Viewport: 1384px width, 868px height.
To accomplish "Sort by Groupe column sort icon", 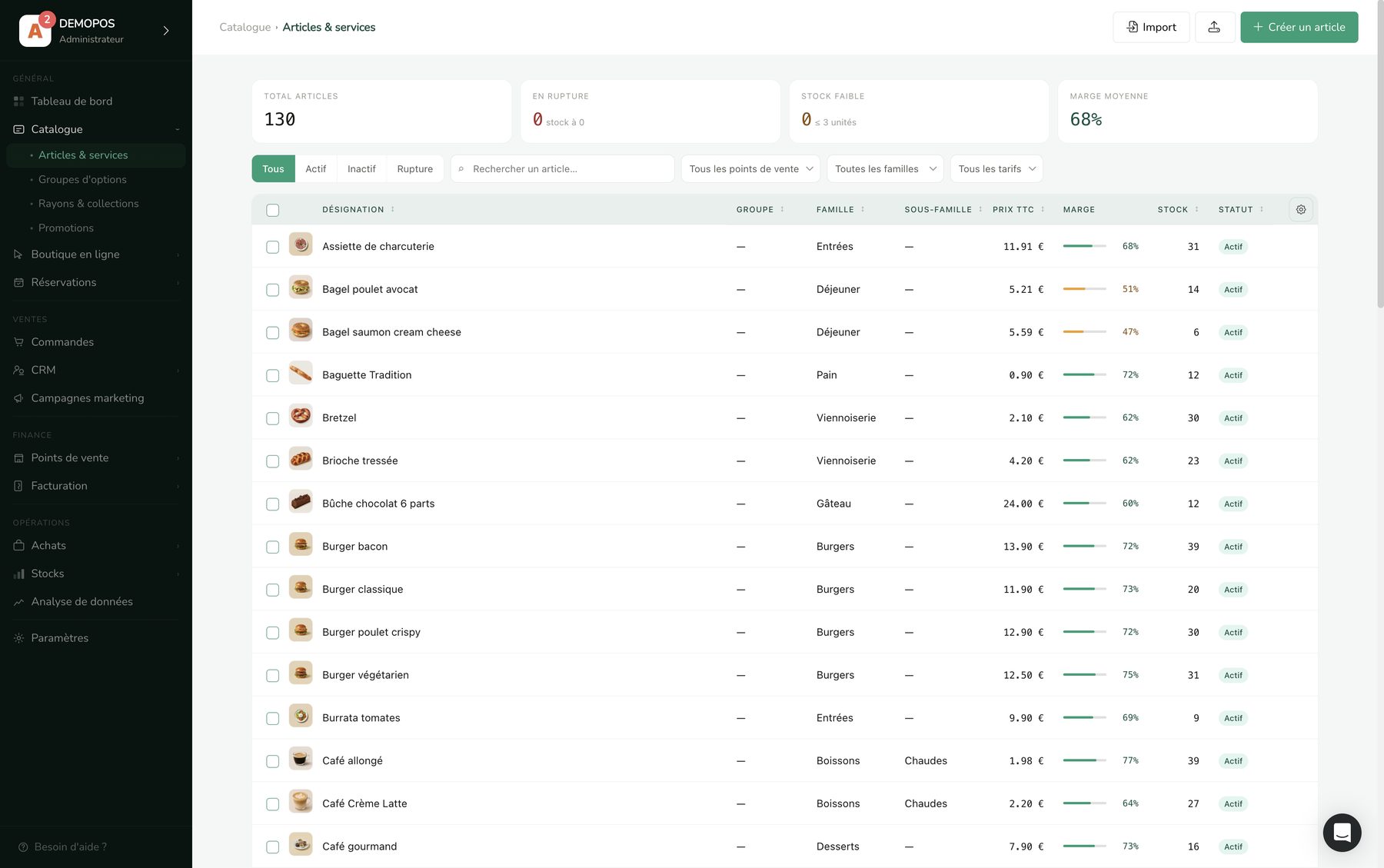I will click(x=783, y=209).
